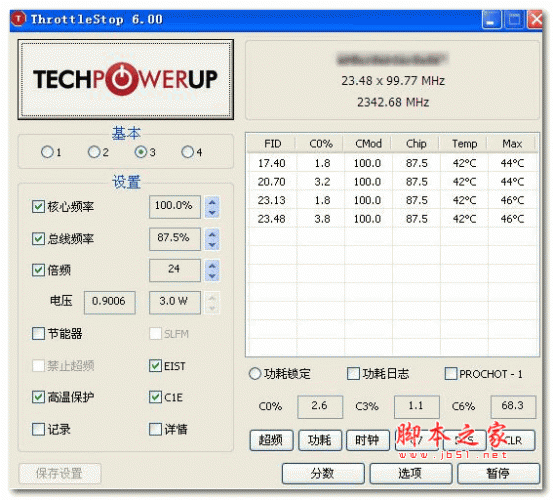Close the ThrottleStop window

[x=535, y=19]
